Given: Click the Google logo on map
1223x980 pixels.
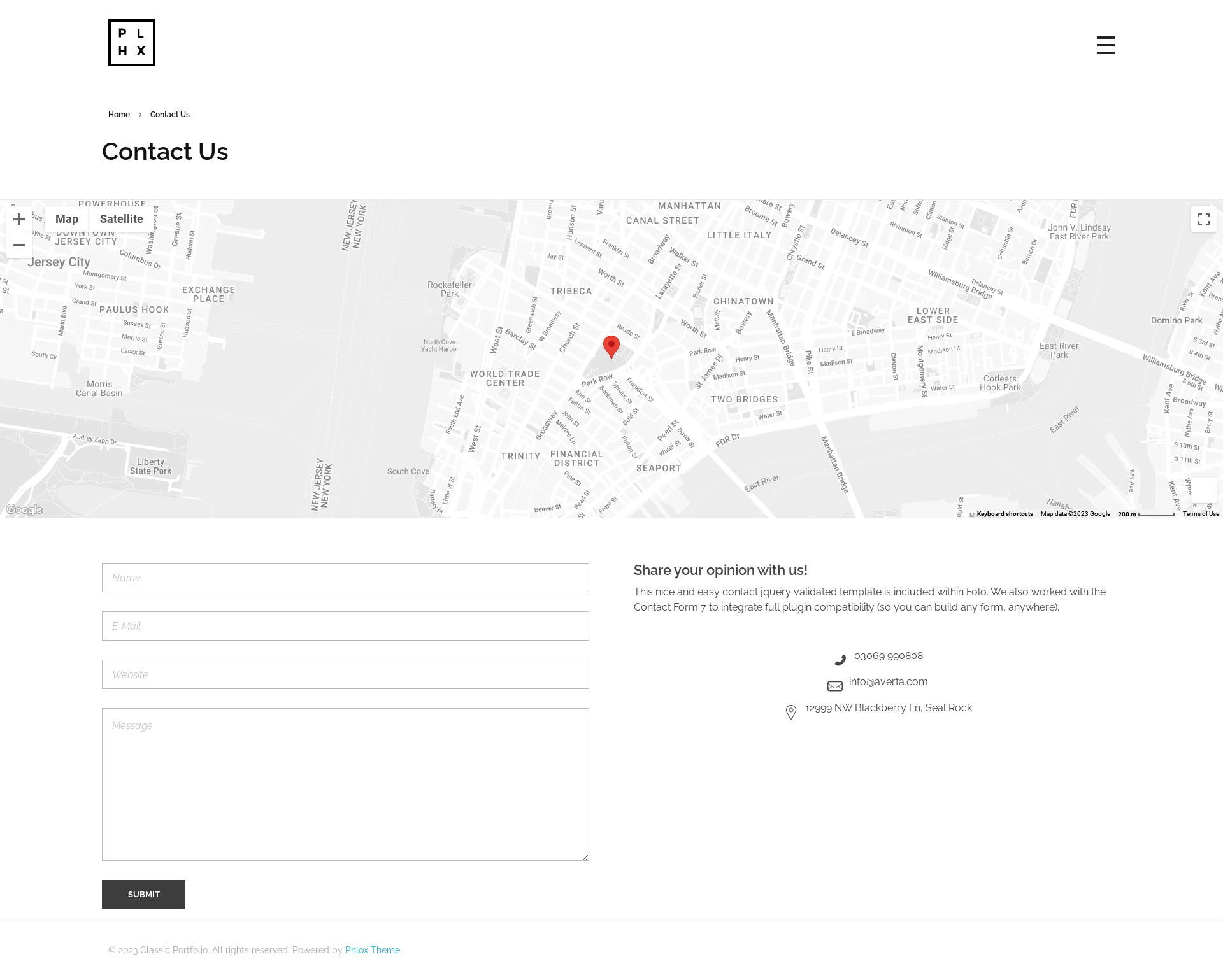Looking at the screenshot, I should coord(24,509).
